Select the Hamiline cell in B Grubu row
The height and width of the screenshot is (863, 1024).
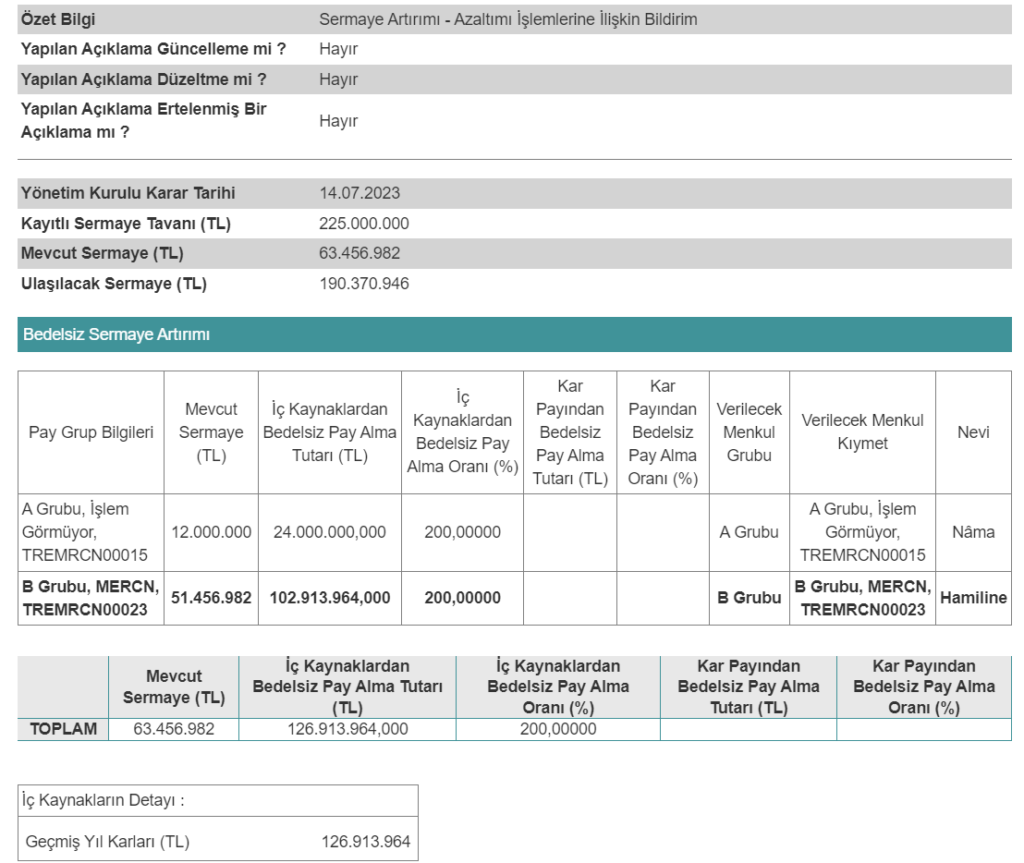(973, 597)
